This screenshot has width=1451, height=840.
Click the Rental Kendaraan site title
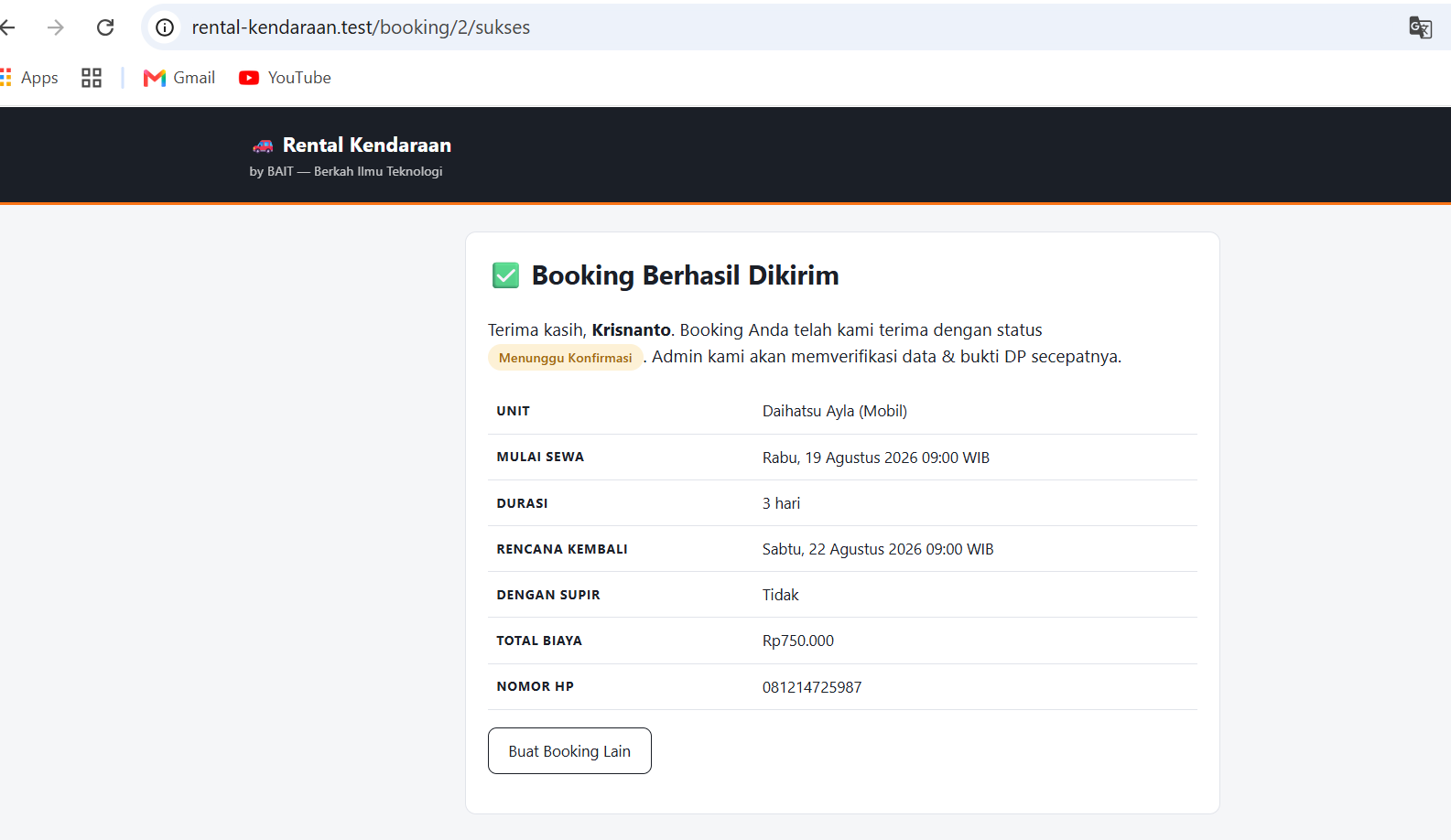coord(366,145)
